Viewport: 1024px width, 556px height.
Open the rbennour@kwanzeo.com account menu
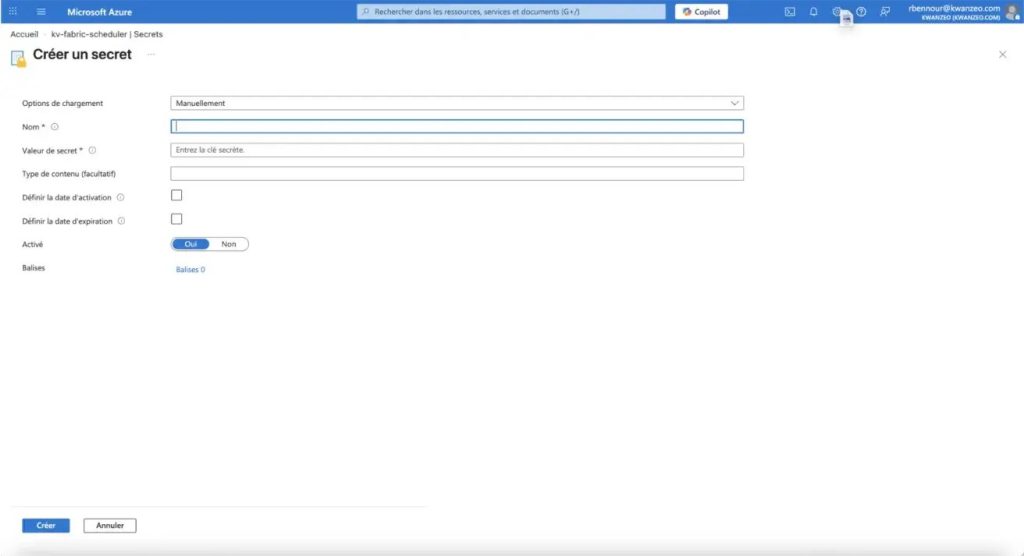tap(953, 12)
